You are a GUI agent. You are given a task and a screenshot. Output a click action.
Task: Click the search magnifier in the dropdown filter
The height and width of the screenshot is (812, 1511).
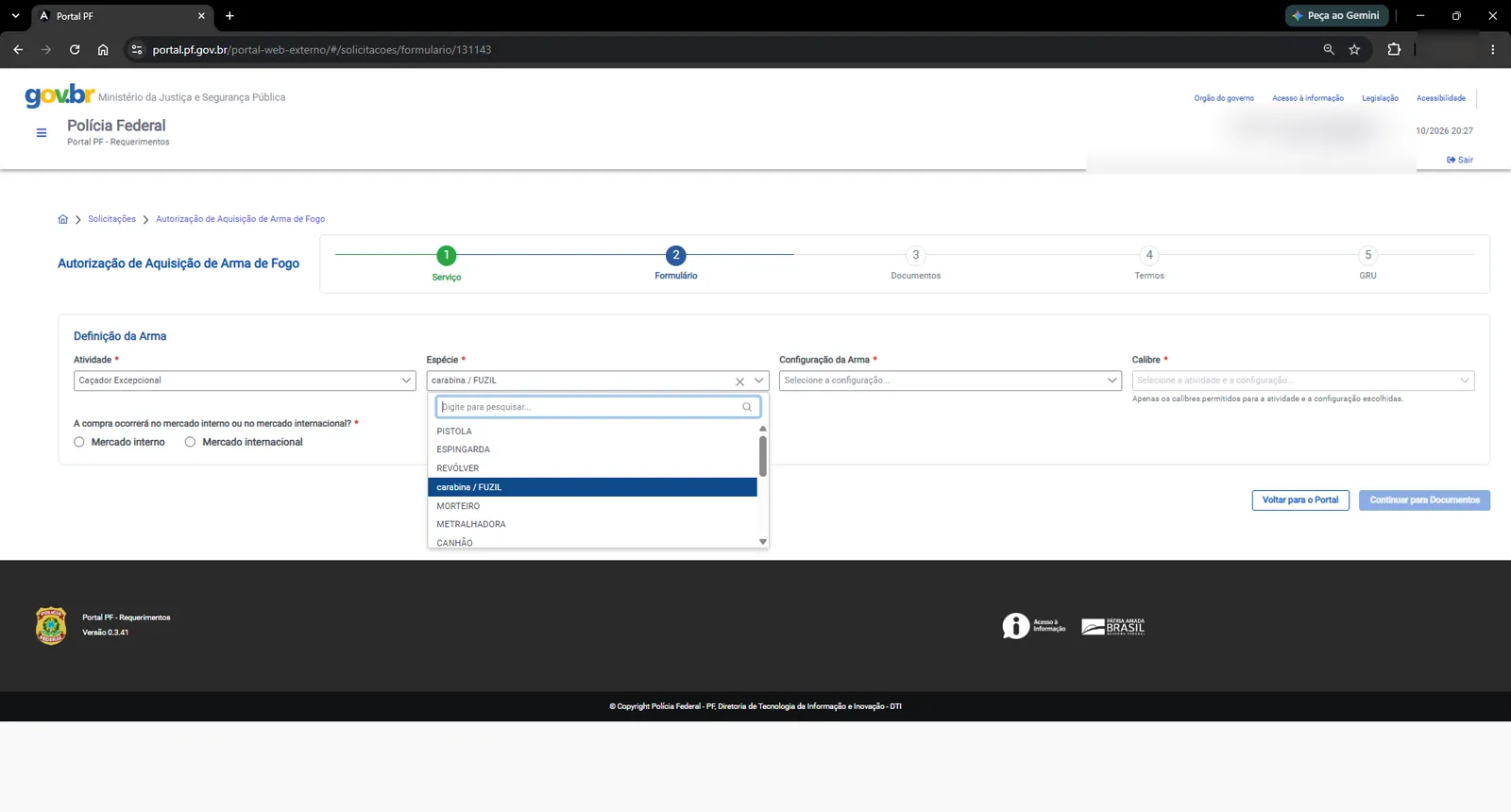tap(747, 407)
